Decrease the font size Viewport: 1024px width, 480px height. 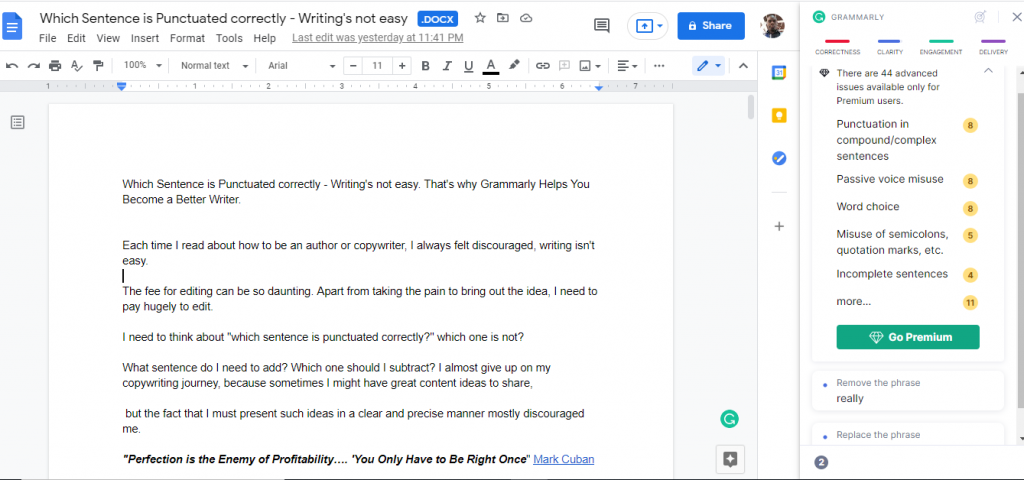click(x=353, y=65)
